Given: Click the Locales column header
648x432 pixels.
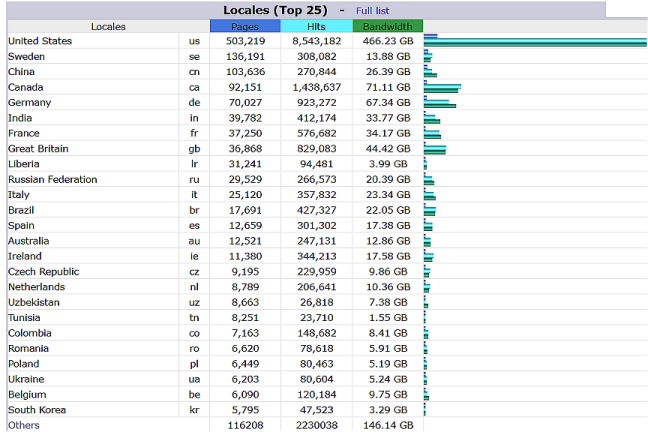Looking at the screenshot, I should [108, 26].
